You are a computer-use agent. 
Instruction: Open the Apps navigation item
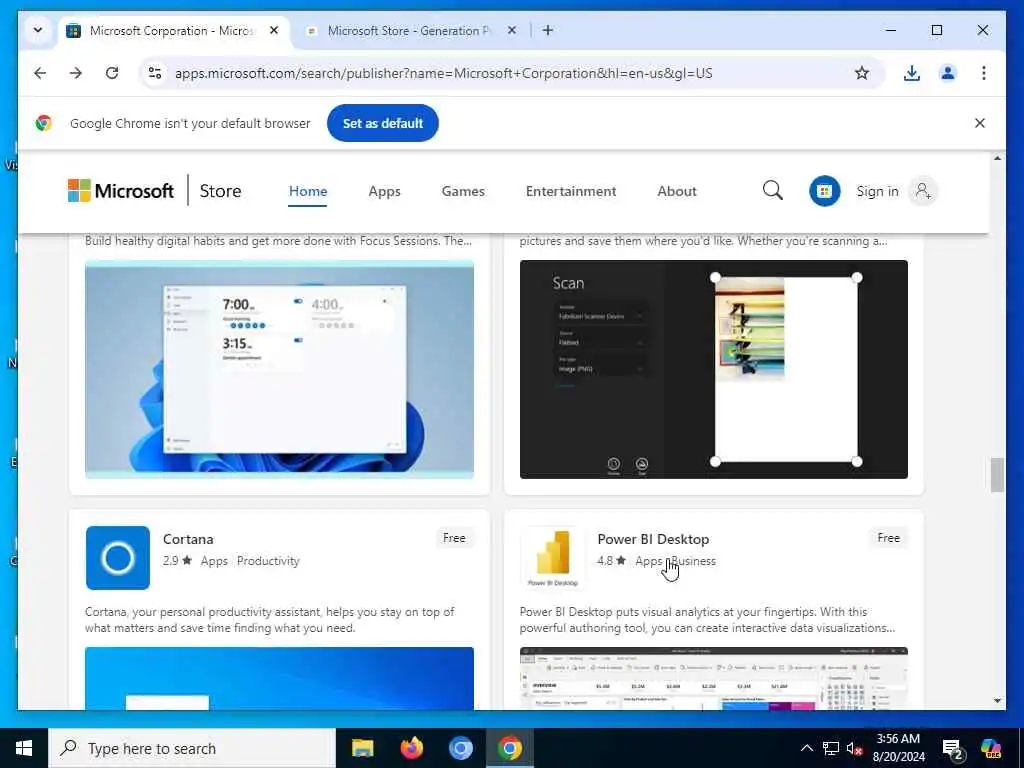(x=384, y=191)
